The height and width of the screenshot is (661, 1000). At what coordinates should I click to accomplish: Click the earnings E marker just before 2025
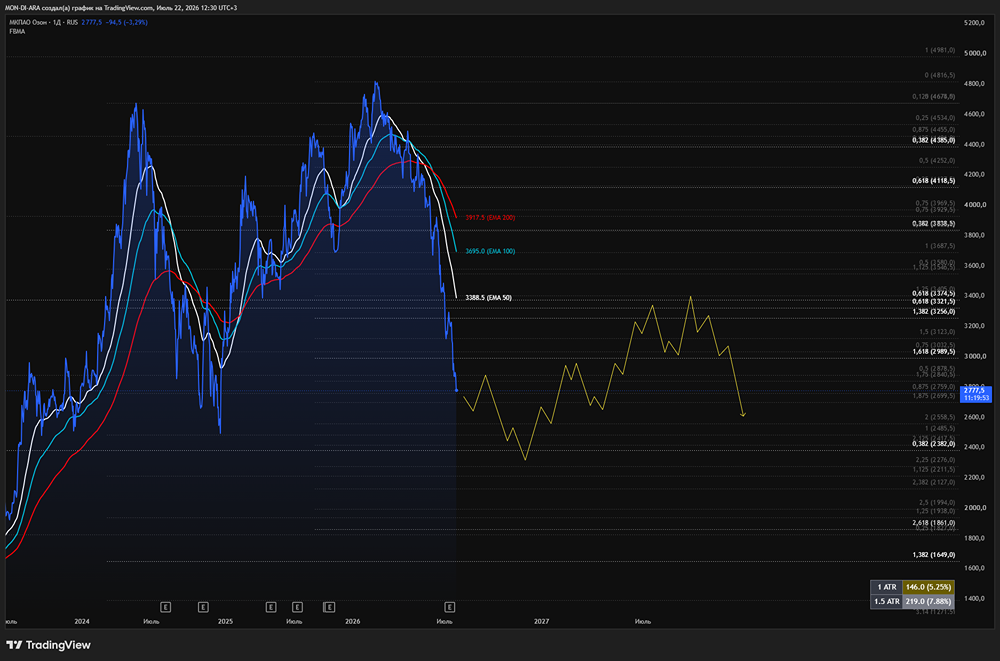coord(203,607)
